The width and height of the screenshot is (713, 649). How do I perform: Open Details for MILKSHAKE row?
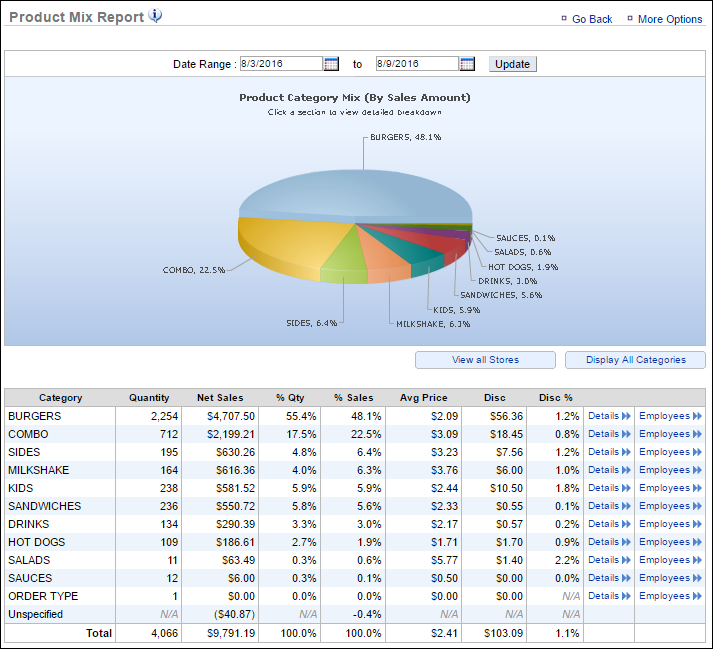pyautogui.click(x=609, y=470)
